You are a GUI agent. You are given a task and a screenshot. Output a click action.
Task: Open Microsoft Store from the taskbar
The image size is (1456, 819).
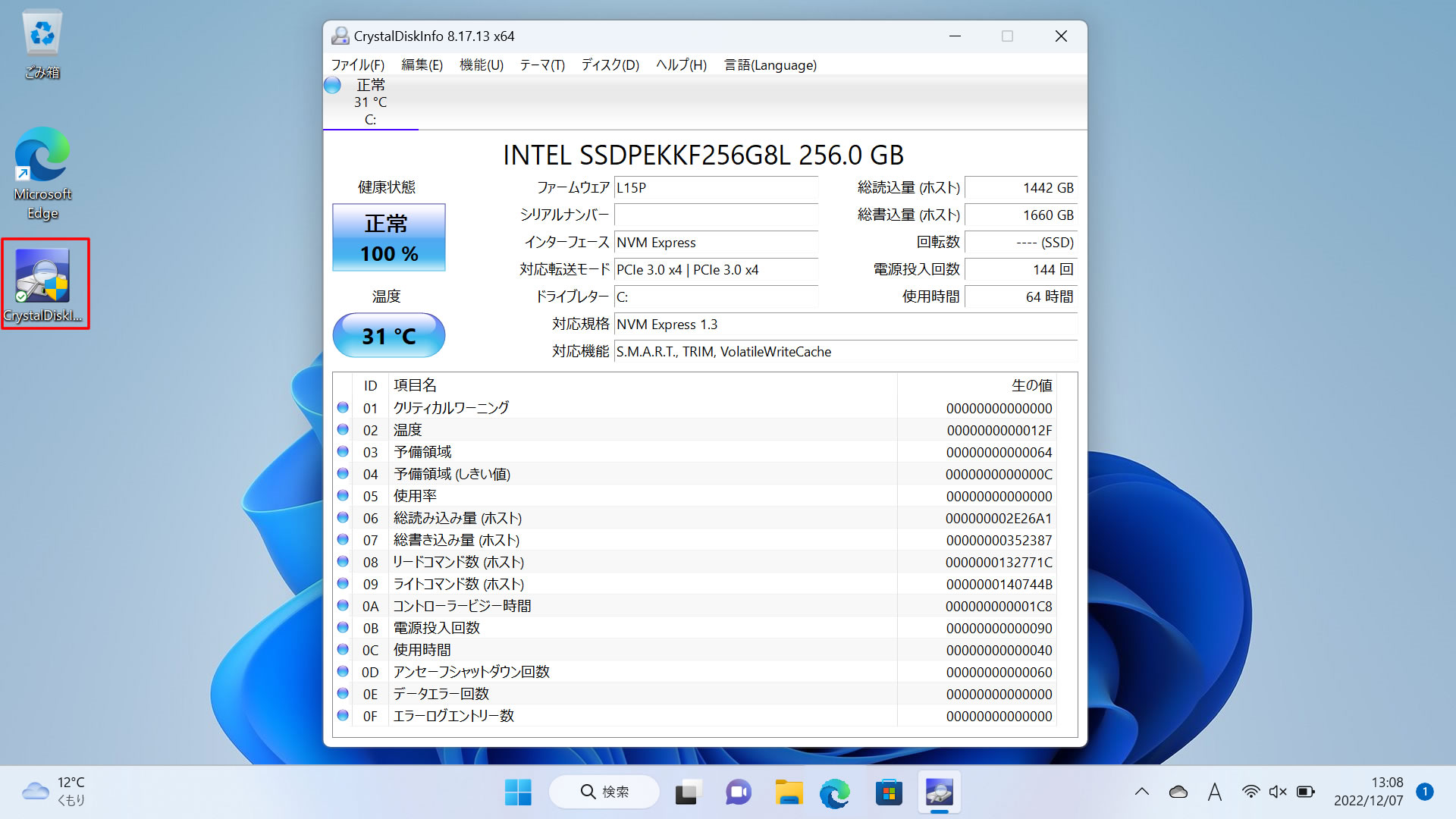(x=889, y=792)
